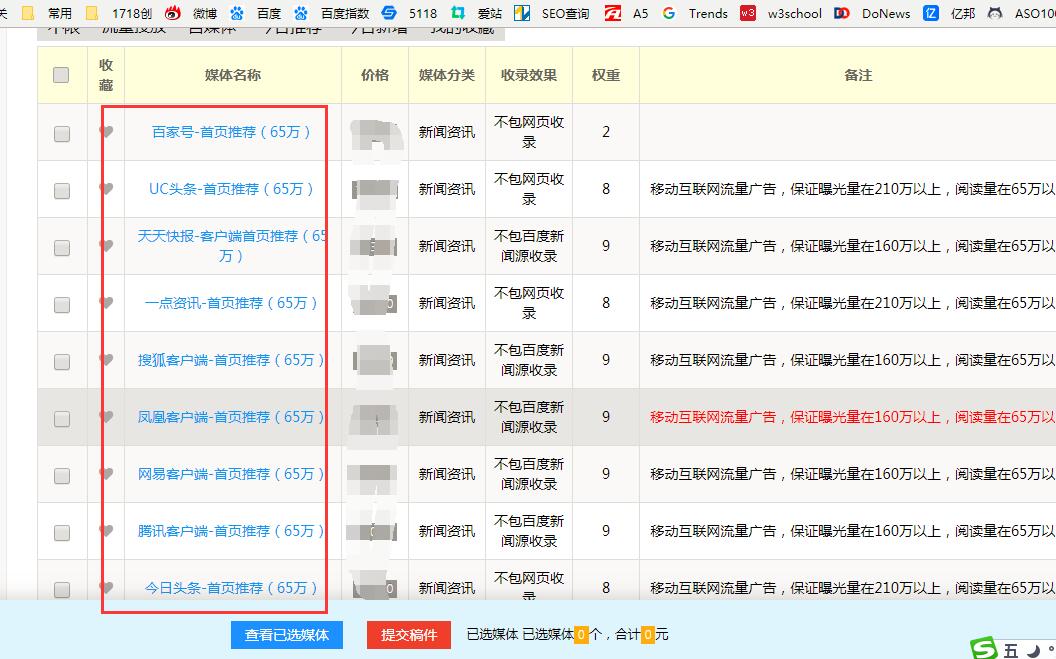Click the heart icon for 搜狐客户端-首页推荐
The height and width of the screenshot is (659, 1056).
[106, 359]
